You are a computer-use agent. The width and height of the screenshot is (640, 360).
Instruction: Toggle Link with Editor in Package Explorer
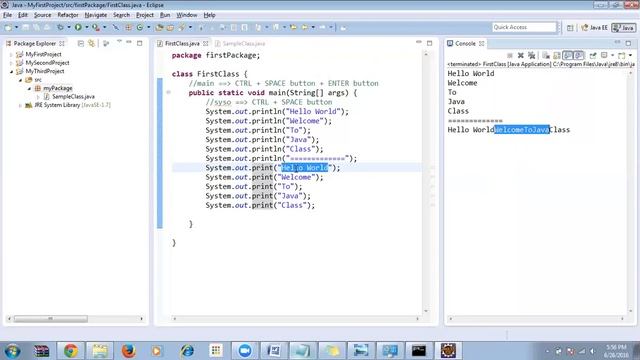pos(92,43)
